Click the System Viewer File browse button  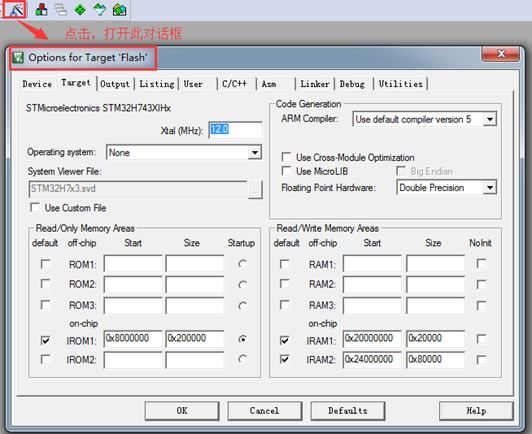(x=255, y=190)
